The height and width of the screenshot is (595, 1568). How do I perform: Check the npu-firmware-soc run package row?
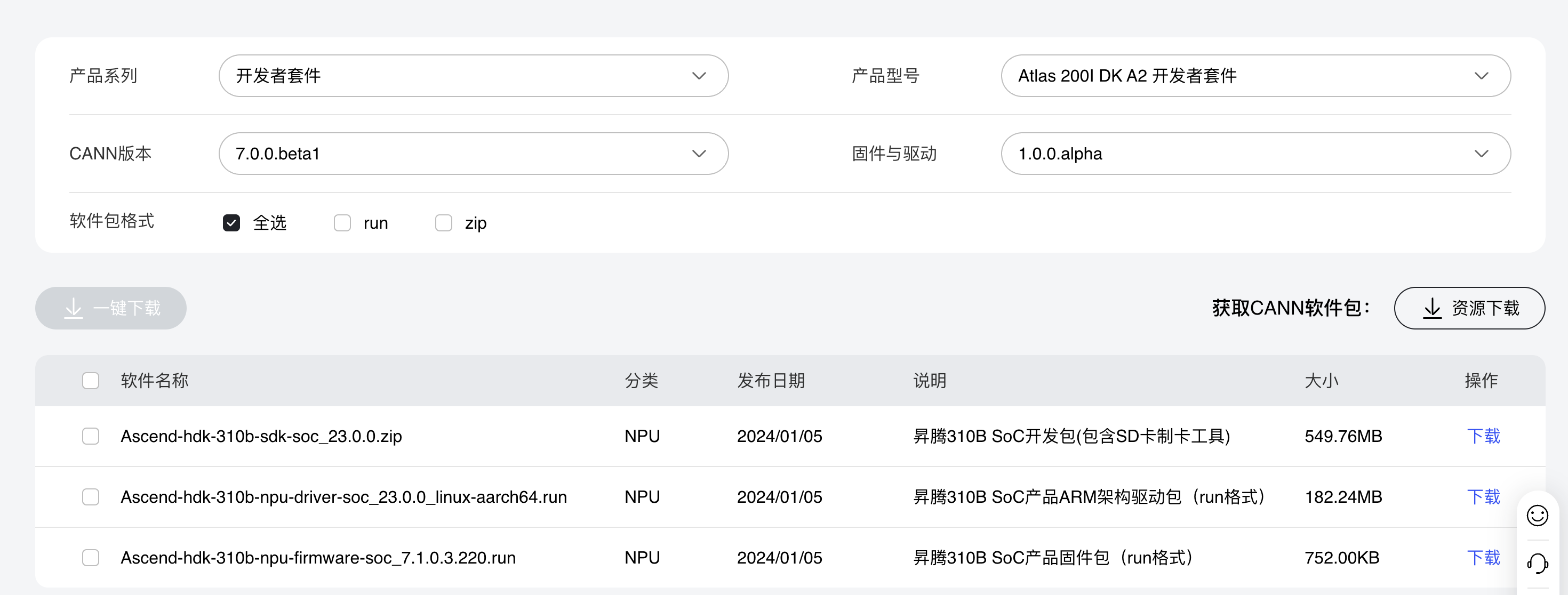click(x=91, y=558)
